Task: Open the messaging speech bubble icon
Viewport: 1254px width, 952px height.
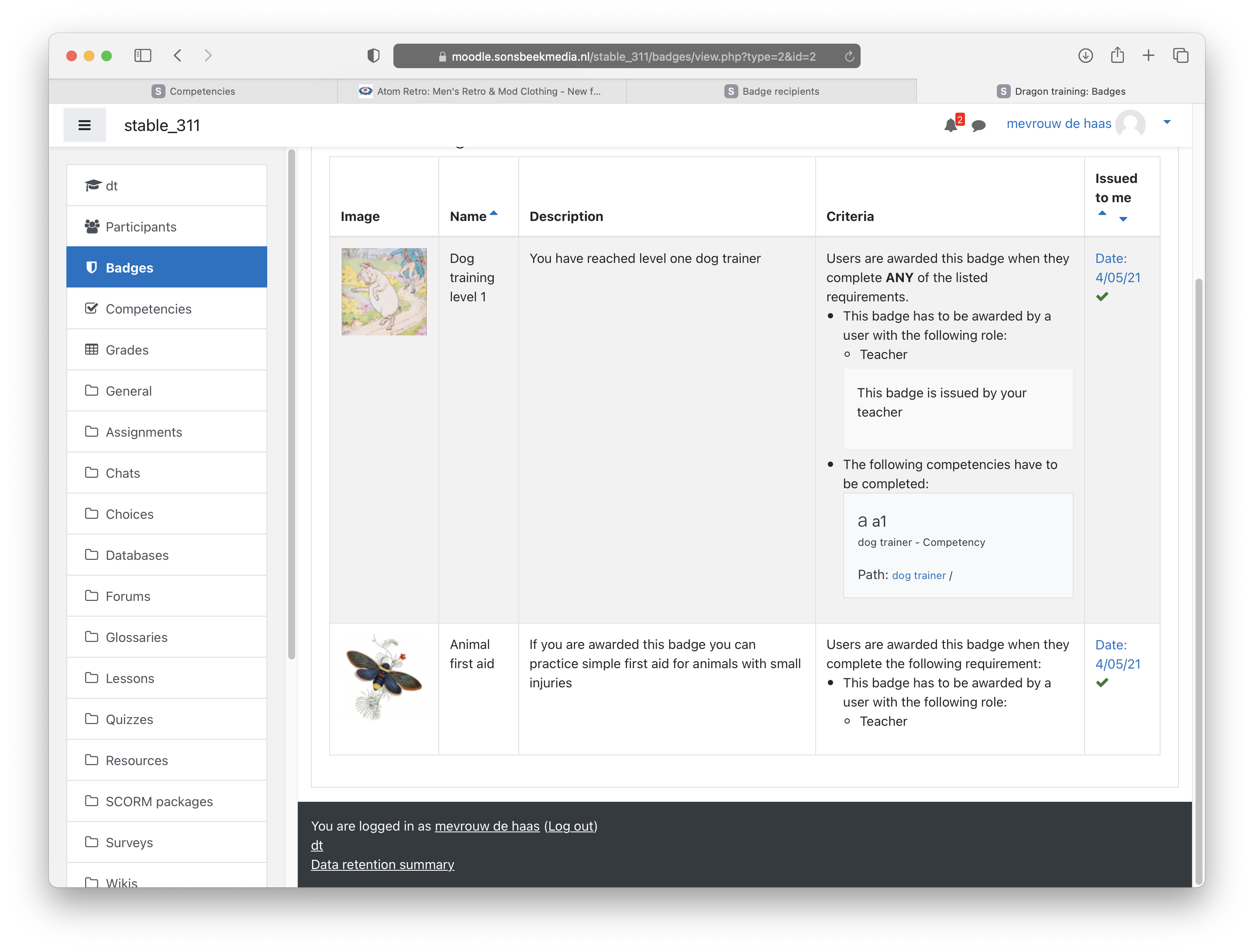Action: (x=978, y=125)
